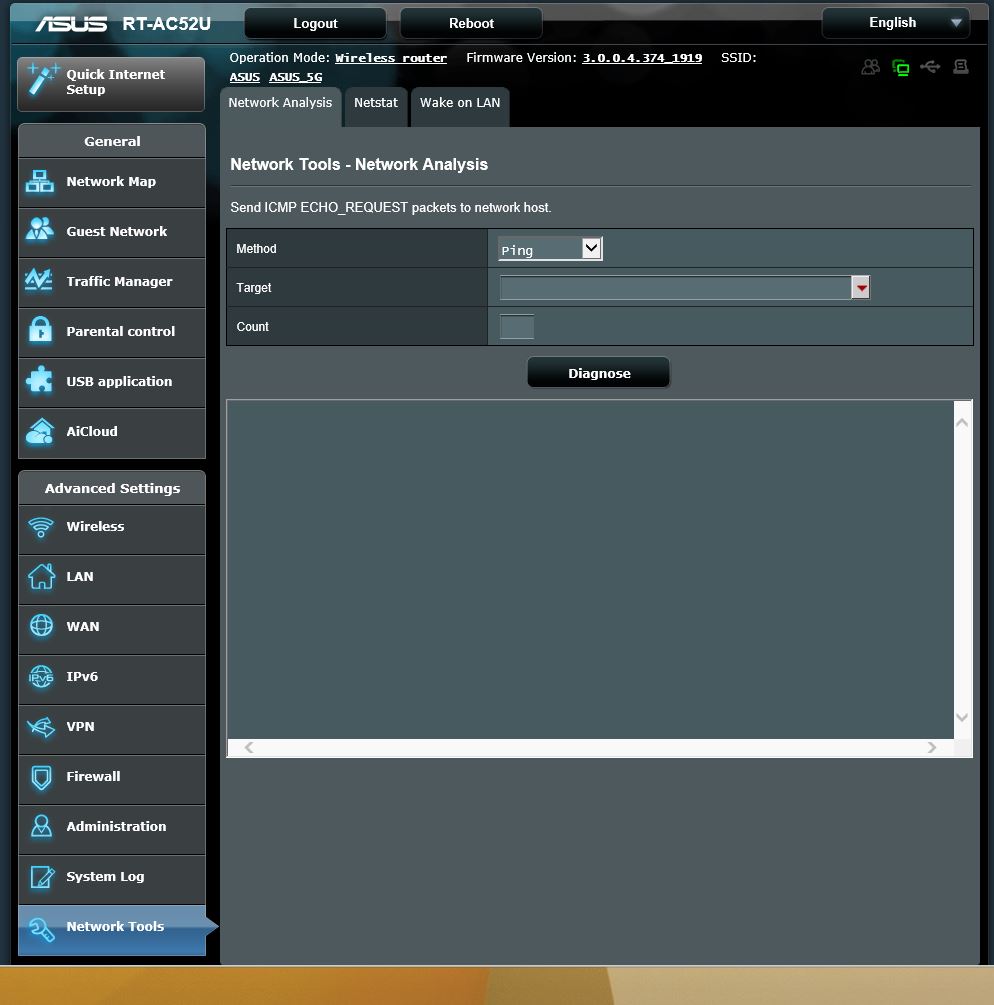Image resolution: width=994 pixels, height=1005 pixels.
Task: Open Quick Internet Setup wizard icon
Action: [42, 81]
